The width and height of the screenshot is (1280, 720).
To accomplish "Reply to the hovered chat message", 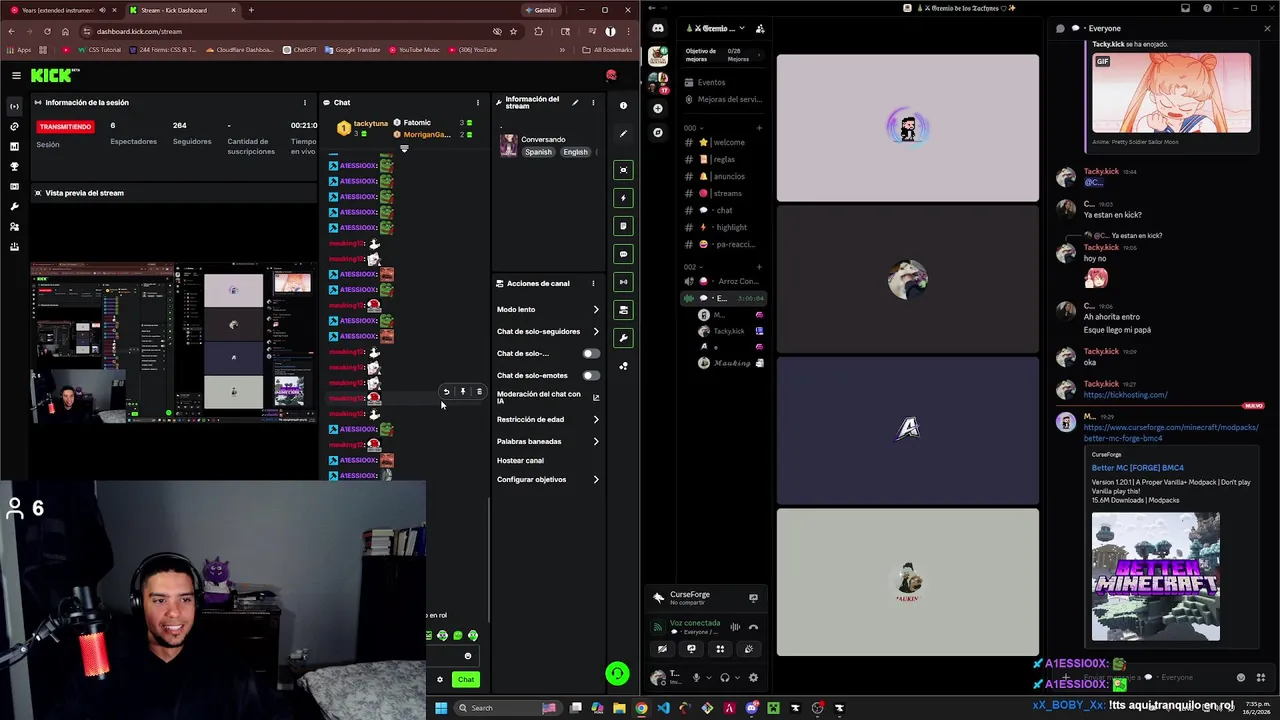I will coord(447,392).
